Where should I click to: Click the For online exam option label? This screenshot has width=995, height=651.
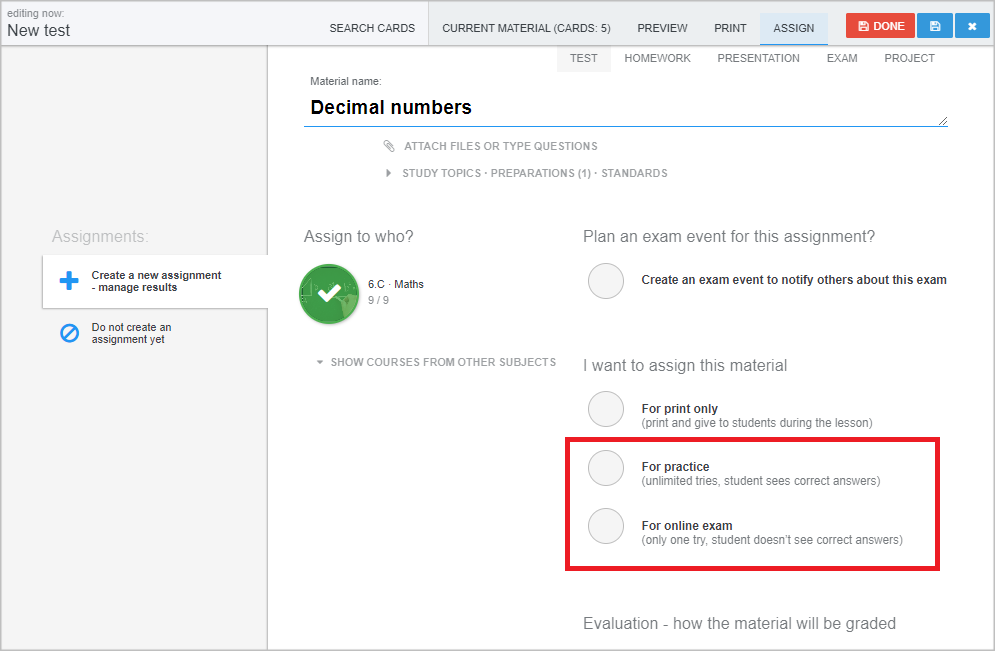tap(687, 526)
